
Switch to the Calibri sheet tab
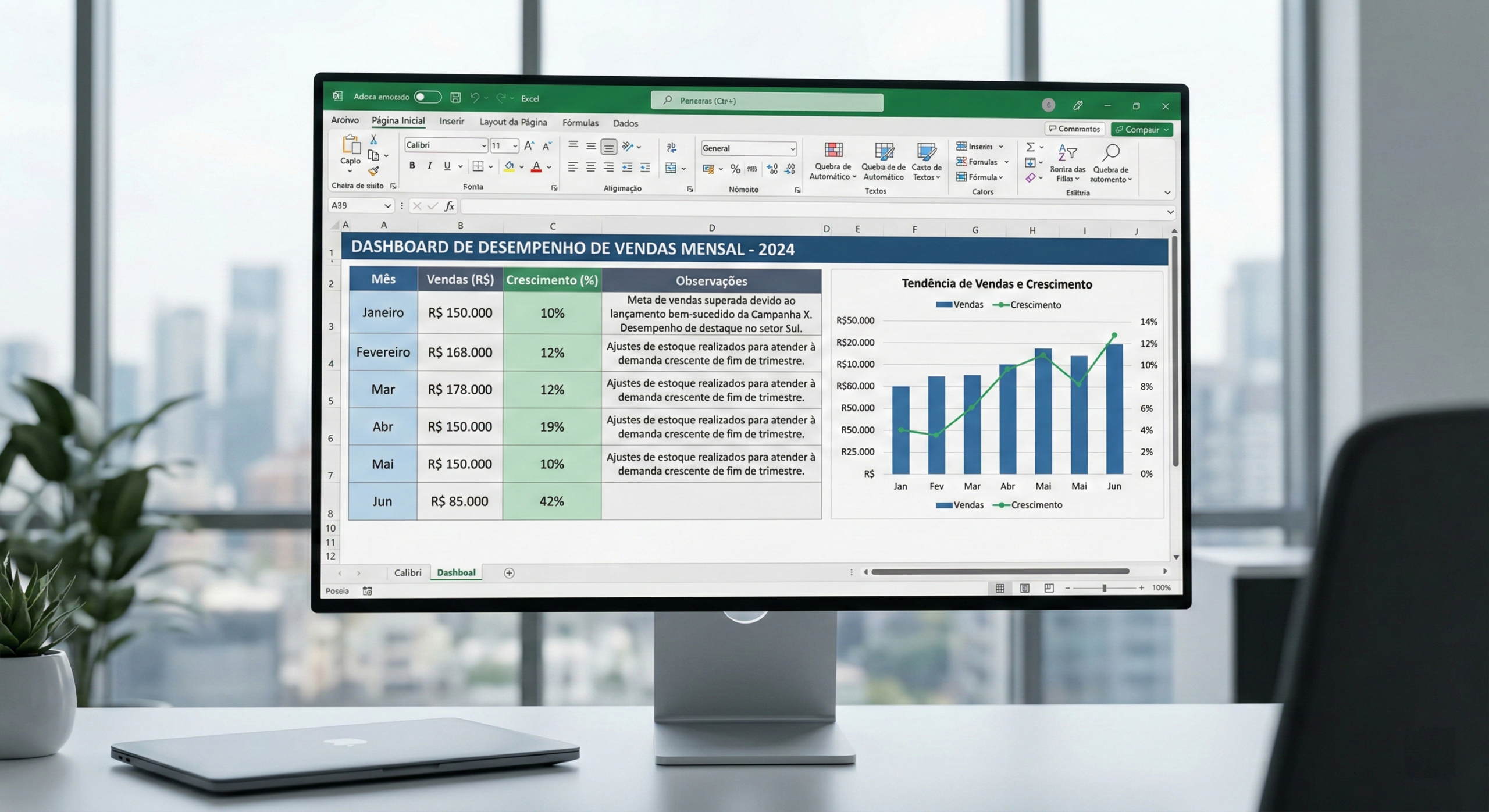tap(408, 572)
